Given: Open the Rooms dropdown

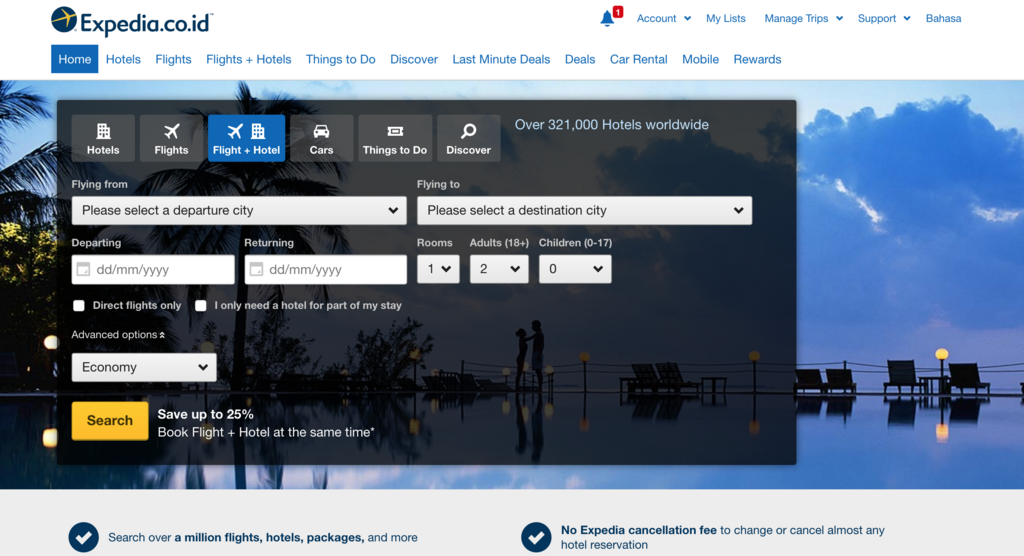Looking at the screenshot, I should (x=438, y=269).
